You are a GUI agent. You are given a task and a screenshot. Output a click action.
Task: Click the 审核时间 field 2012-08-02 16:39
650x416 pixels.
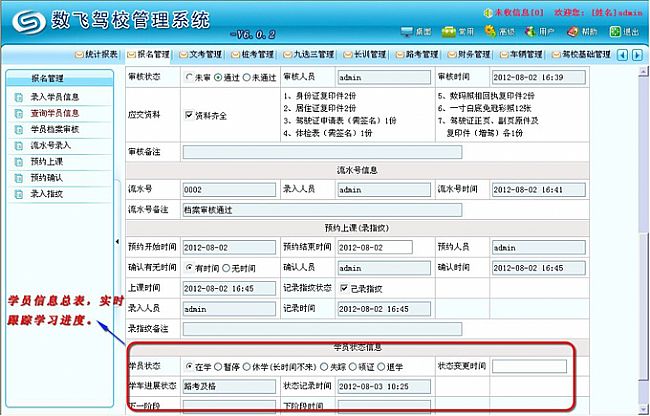point(538,77)
